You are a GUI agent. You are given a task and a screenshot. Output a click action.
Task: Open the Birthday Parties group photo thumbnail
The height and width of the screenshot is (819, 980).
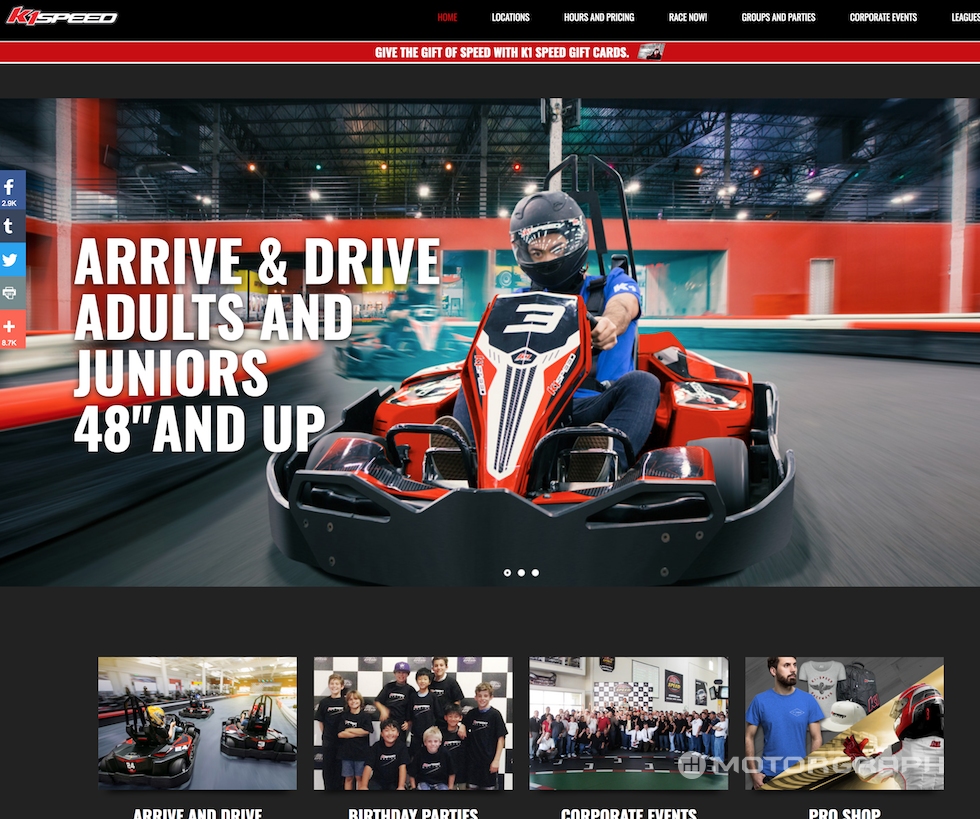click(413, 723)
